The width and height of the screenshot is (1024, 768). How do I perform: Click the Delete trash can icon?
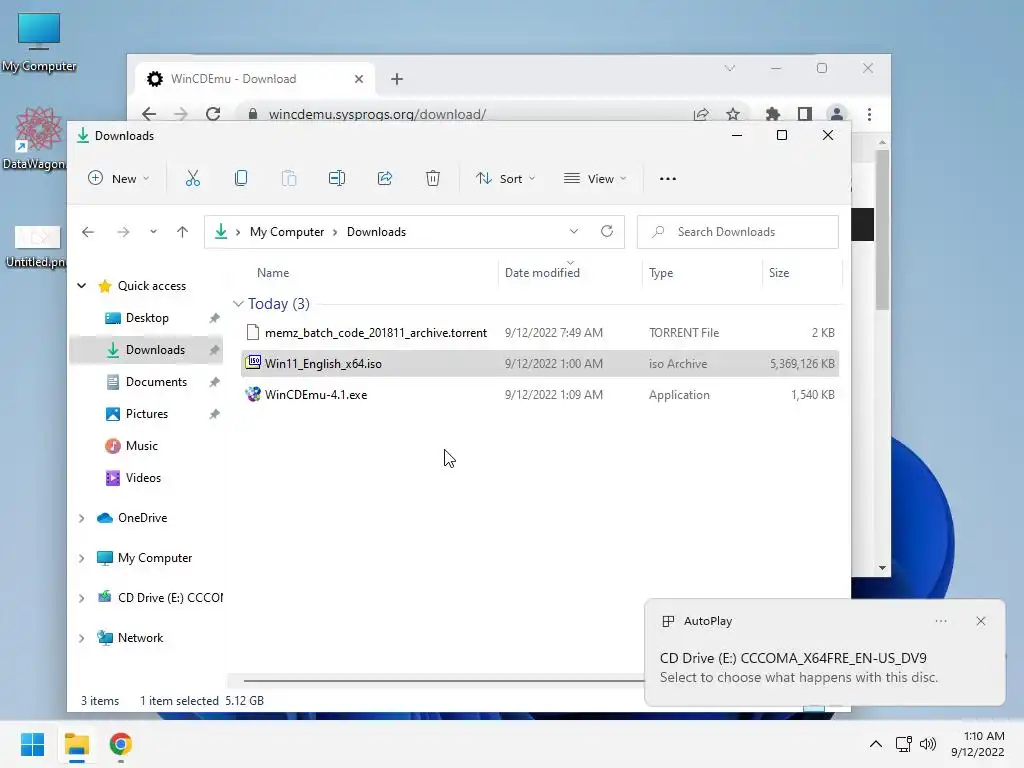click(433, 178)
